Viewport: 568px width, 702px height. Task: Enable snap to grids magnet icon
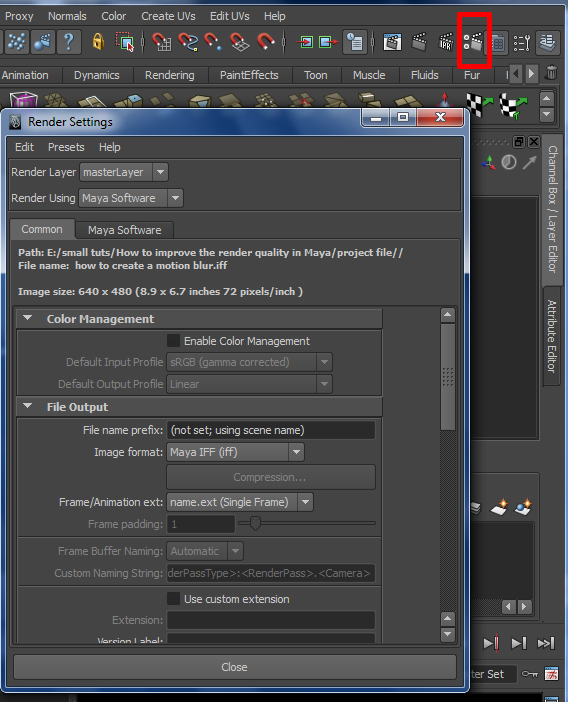[162, 43]
